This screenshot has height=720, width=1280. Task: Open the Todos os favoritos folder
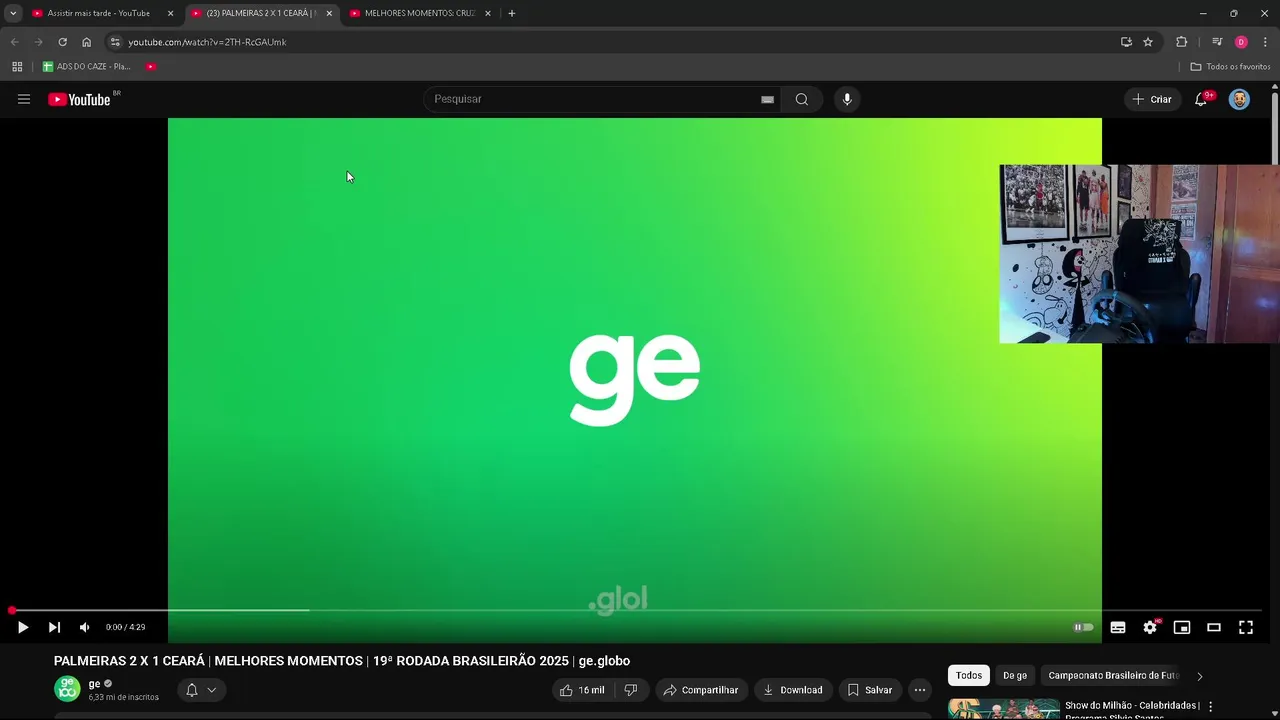click(1230, 66)
